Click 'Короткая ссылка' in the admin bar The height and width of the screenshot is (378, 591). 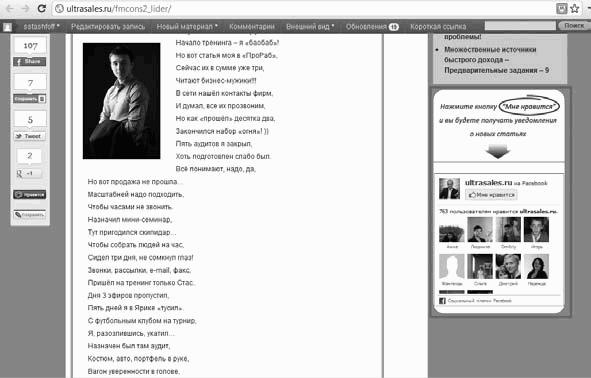click(438, 27)
